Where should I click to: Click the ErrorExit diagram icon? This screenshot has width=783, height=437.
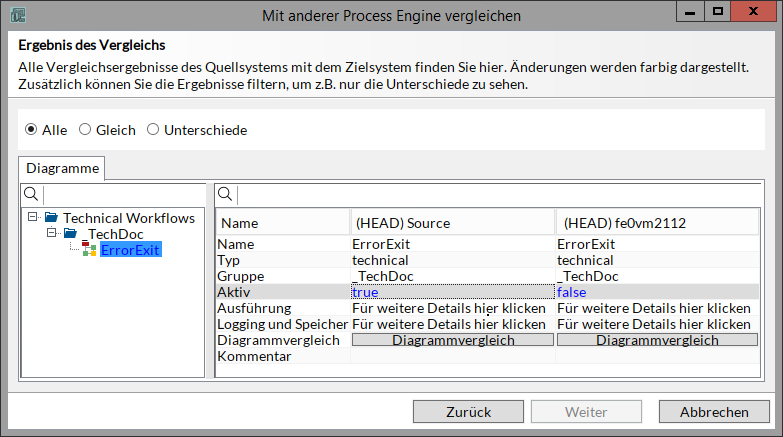click(x=89, y=249)
